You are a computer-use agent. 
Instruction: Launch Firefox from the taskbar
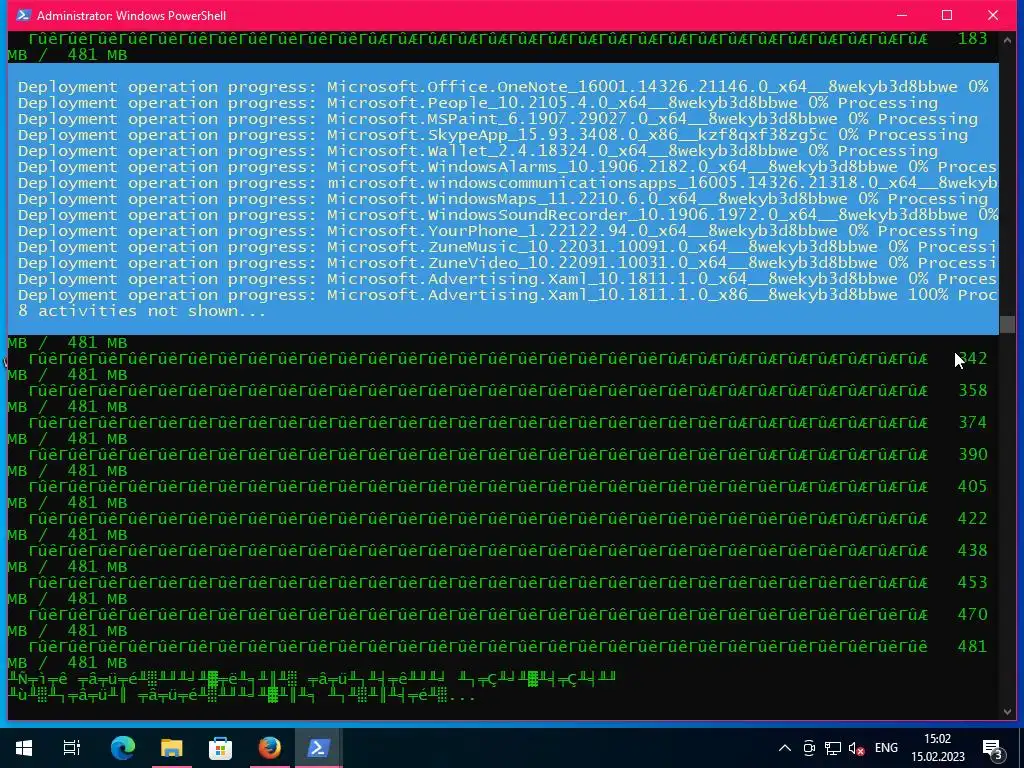pyautogui.click(x=270, y=748)
